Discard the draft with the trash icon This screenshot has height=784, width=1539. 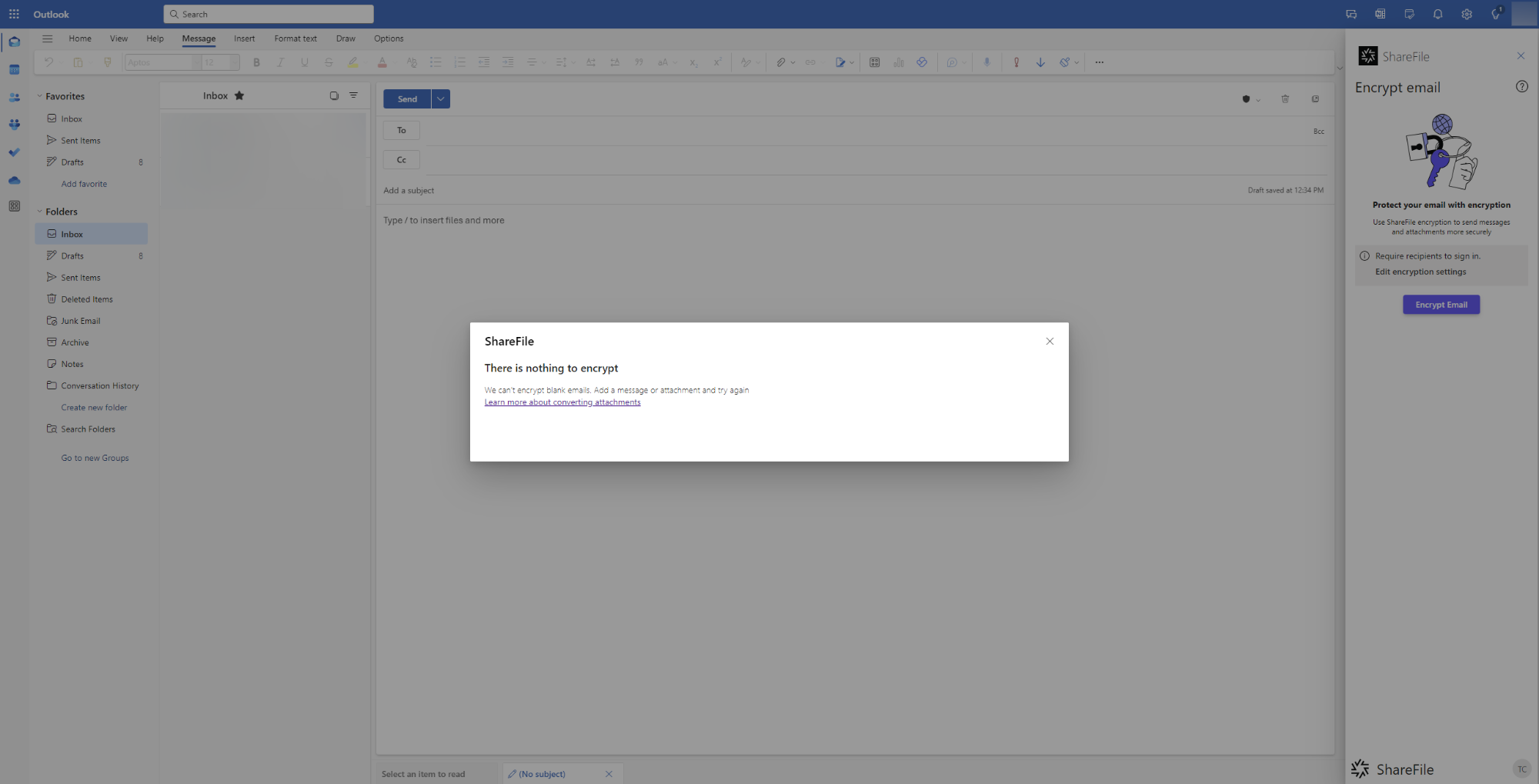pyautogui.click(x=1285, y=98)
